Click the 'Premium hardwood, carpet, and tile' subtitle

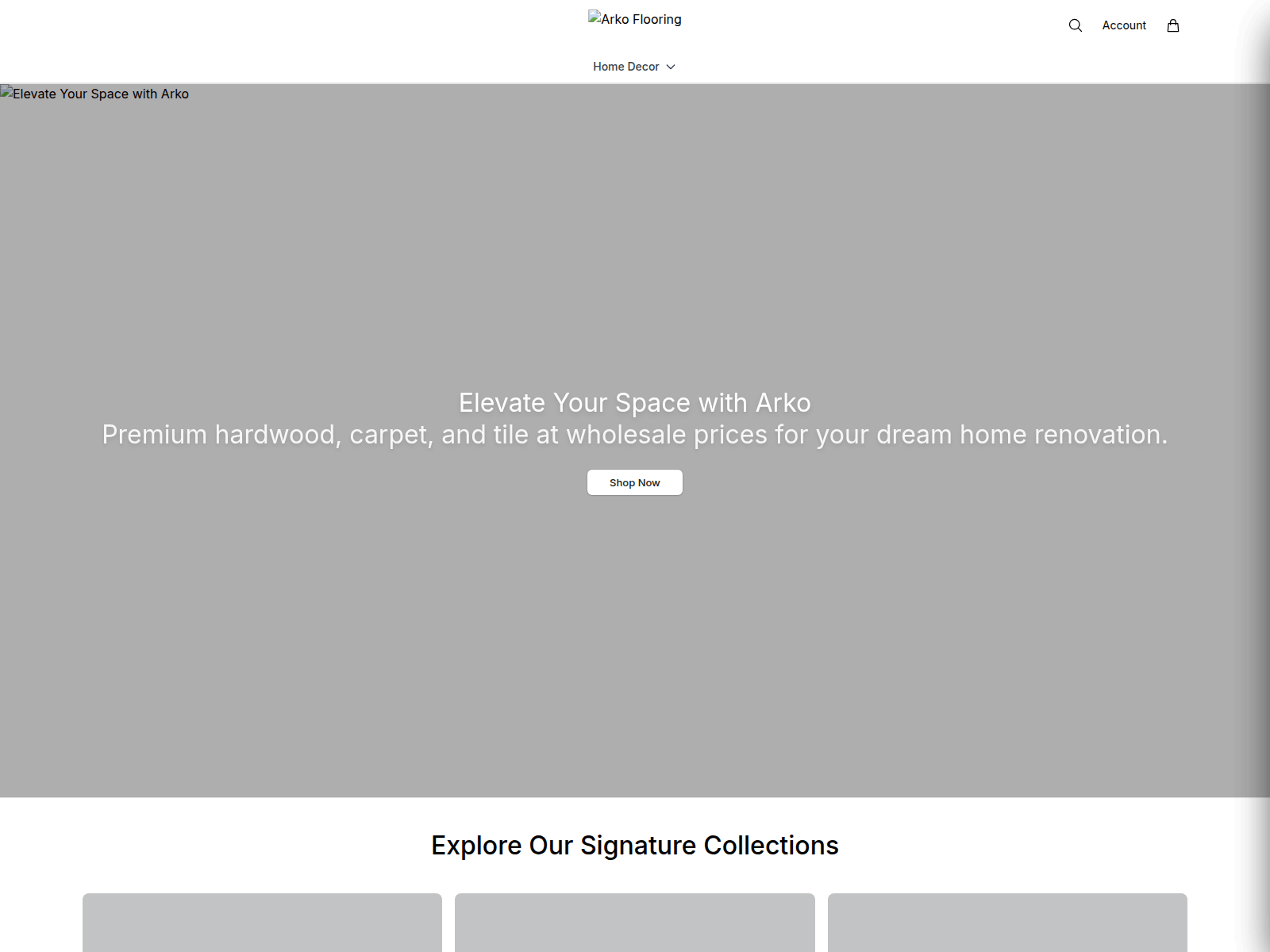click(x=635, y=435)
